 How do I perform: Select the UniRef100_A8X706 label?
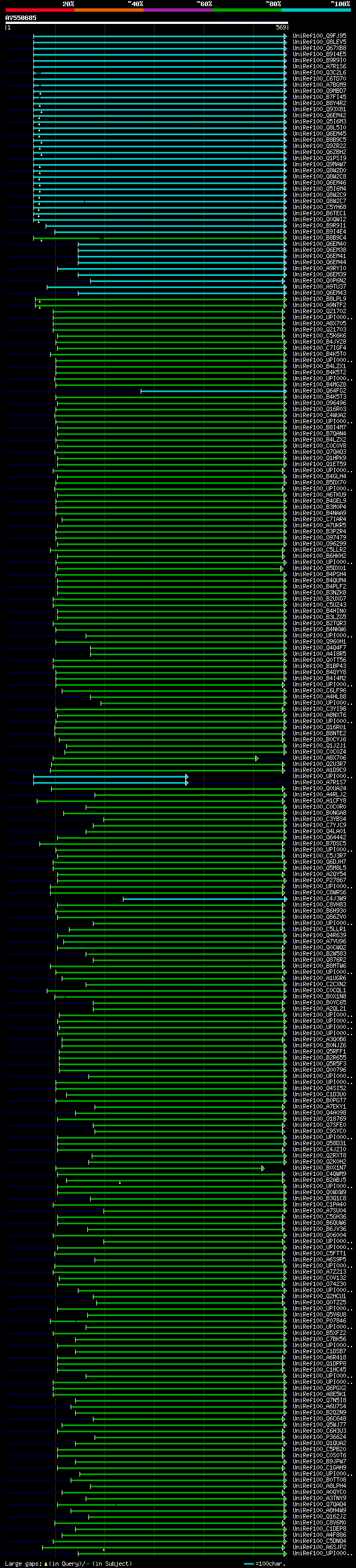click(x=319, y=758)
